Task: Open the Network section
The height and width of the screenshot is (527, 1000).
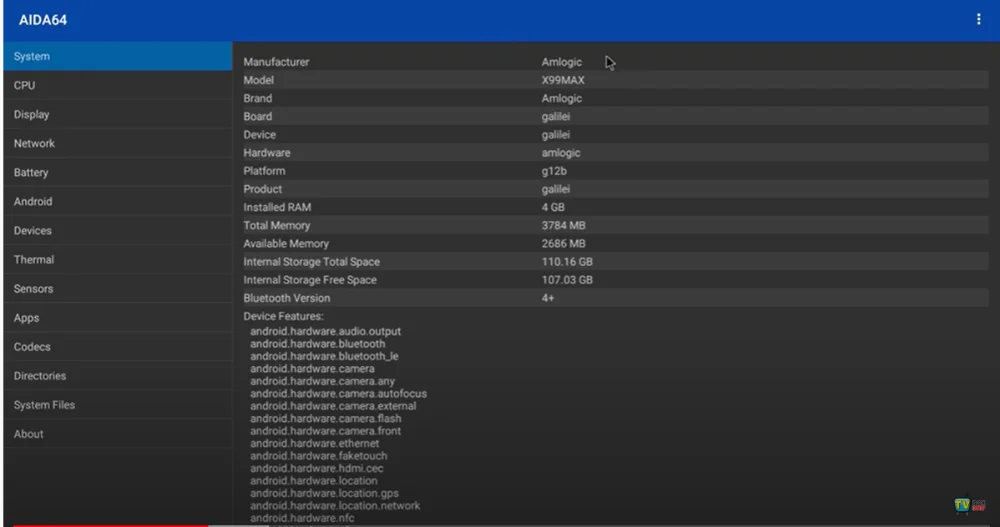Action: click(118, 144)
